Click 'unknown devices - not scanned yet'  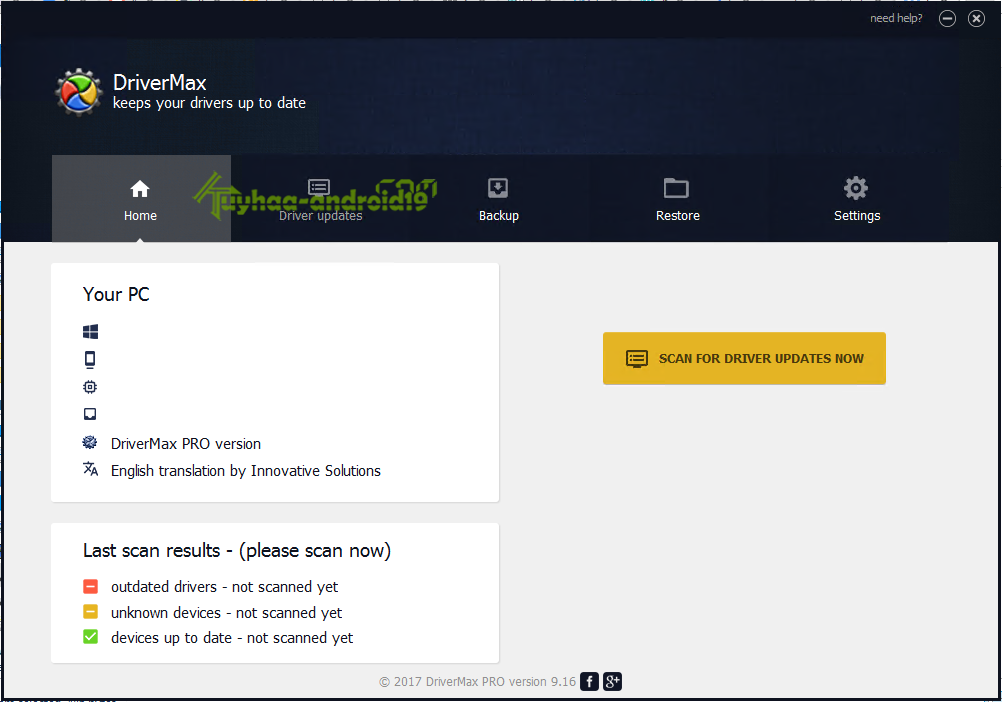(x=226, y=613)
